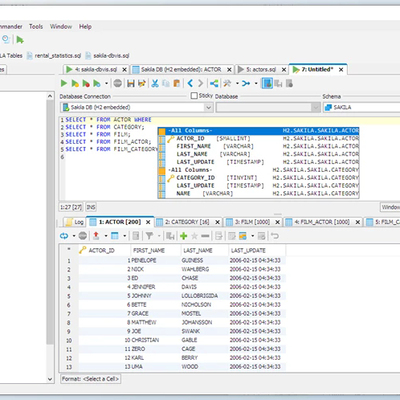Image resolution: width=400 pixels, height=400 pixels.
Task: Open sakila-dbvis.sql bookmark in favorites bar
Action: (x=107, y=56)
